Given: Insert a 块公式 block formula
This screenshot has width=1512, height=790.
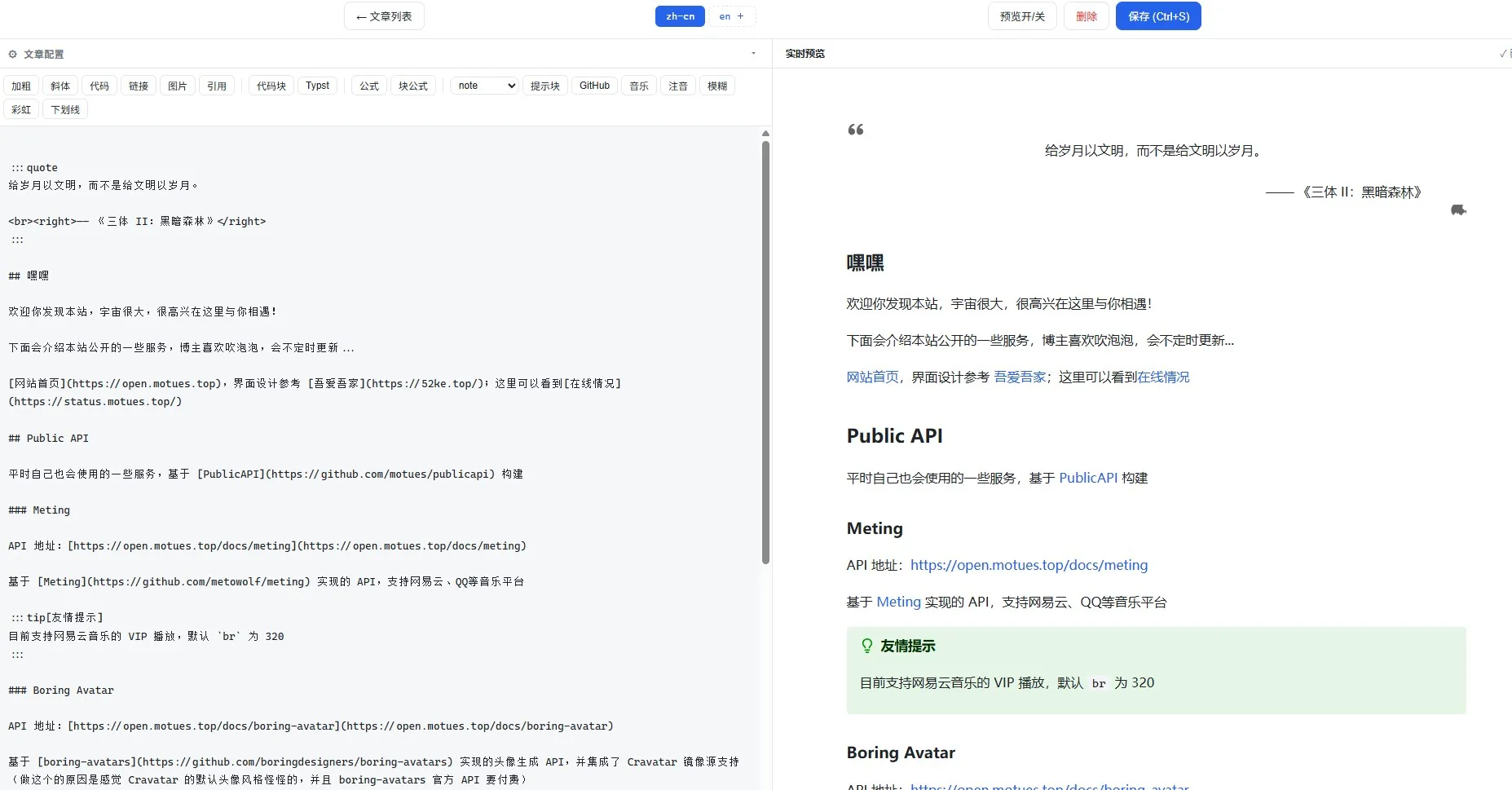Looking at the screenshot, I should coord(413,86).
